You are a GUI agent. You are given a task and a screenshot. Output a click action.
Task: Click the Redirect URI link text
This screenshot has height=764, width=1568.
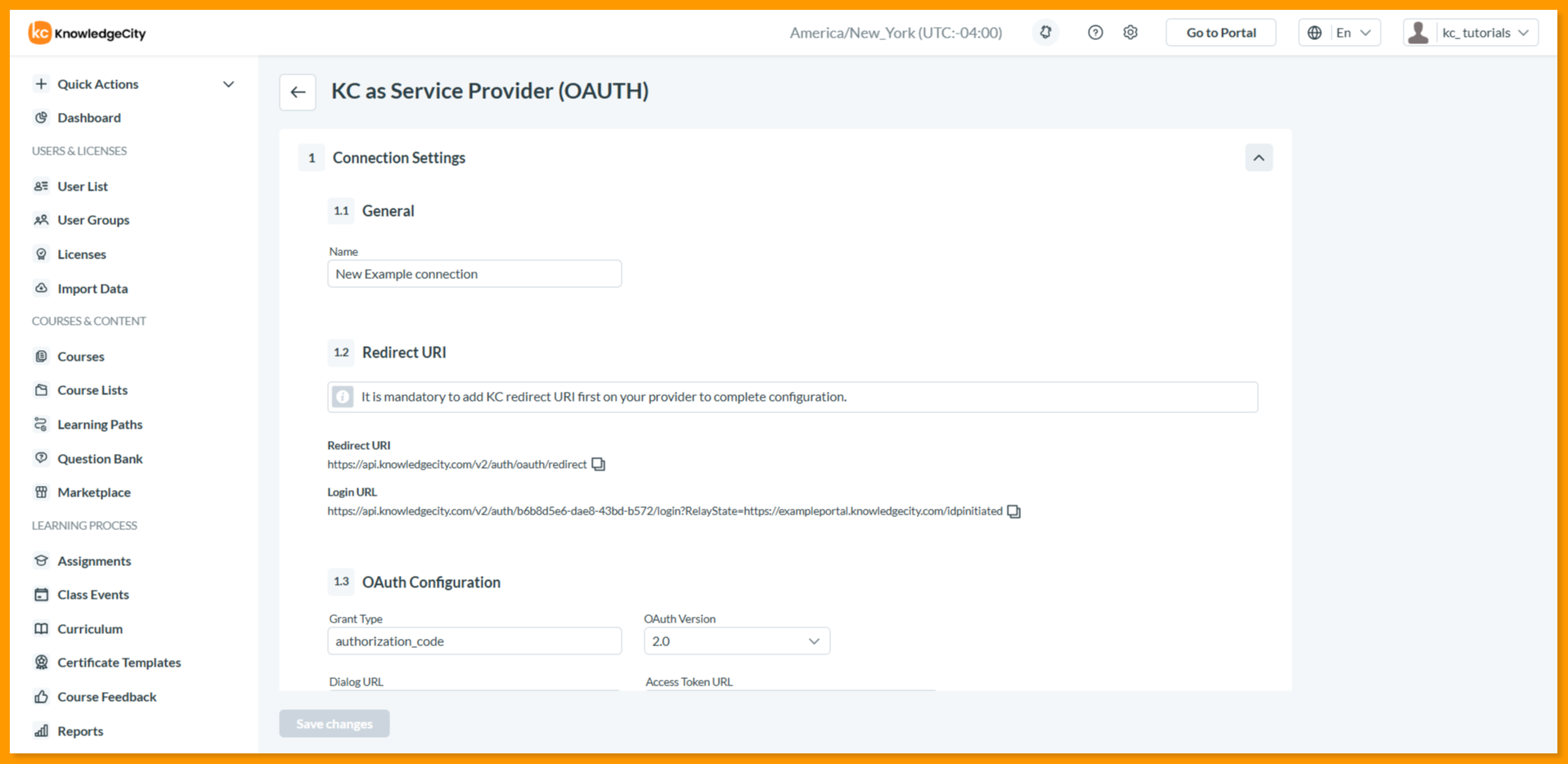(x=457, y=465)
